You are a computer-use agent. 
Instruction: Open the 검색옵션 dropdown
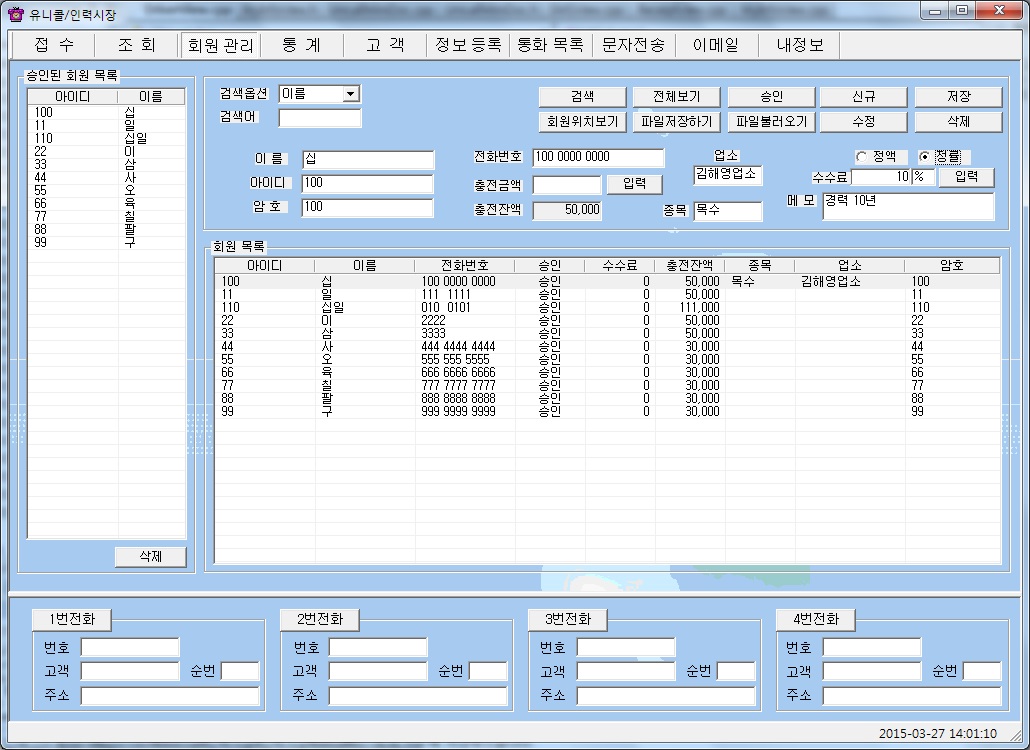pyautogui.click(x=350, y=94)
